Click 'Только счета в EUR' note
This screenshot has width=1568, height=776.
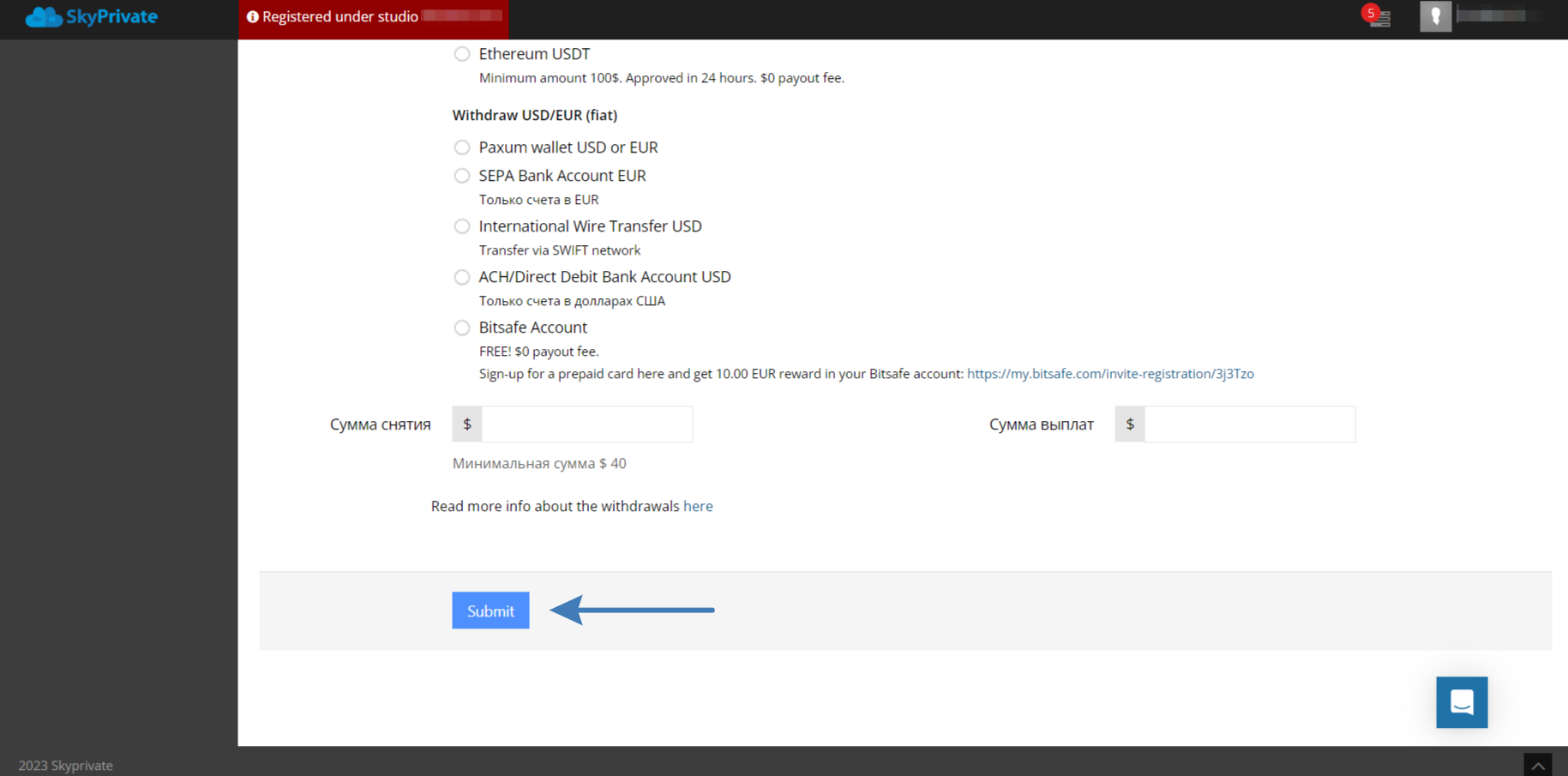[x=539, y=200]
